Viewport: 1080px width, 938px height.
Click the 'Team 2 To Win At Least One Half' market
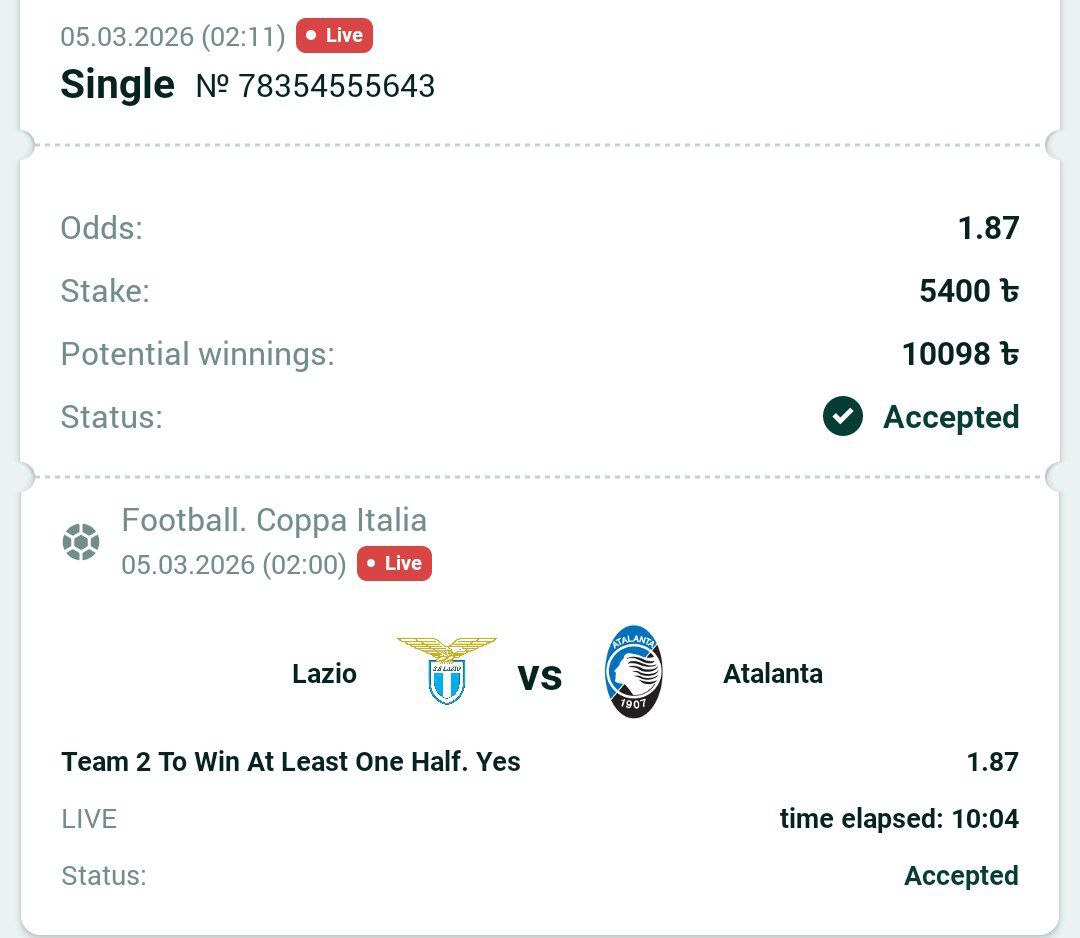point(291,762)
